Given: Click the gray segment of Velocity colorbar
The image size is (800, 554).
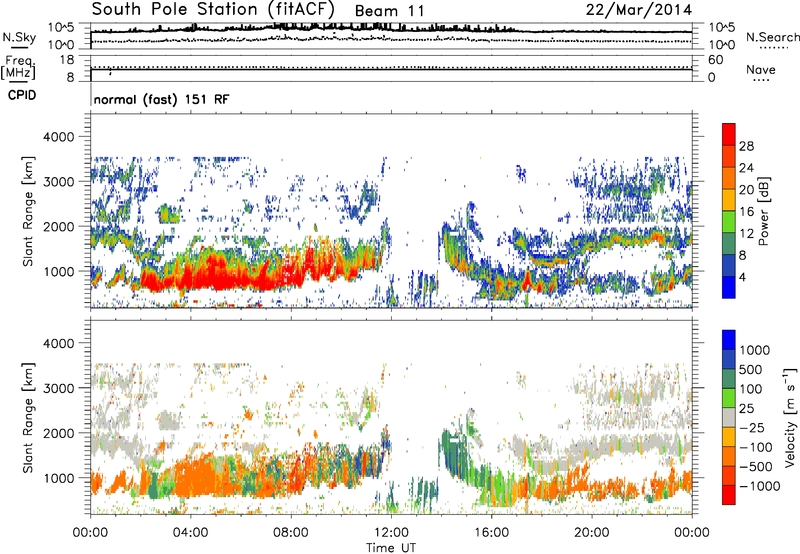Looking at the screenshot, I should (x=729, y=418).
